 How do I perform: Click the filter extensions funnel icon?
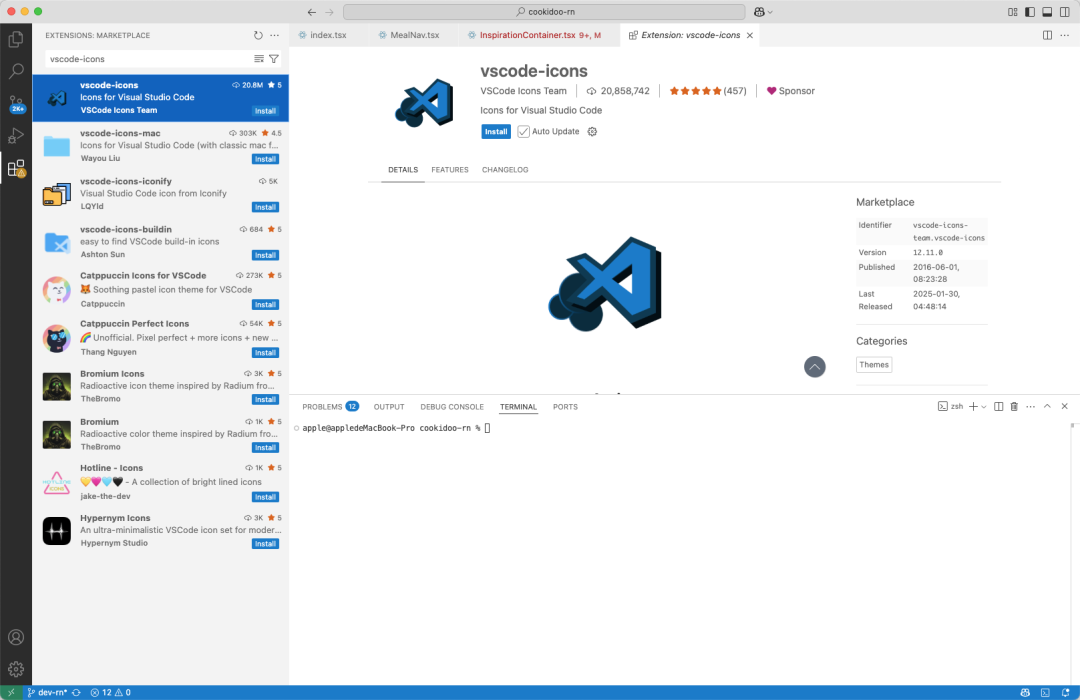click(x=274, y=59)
